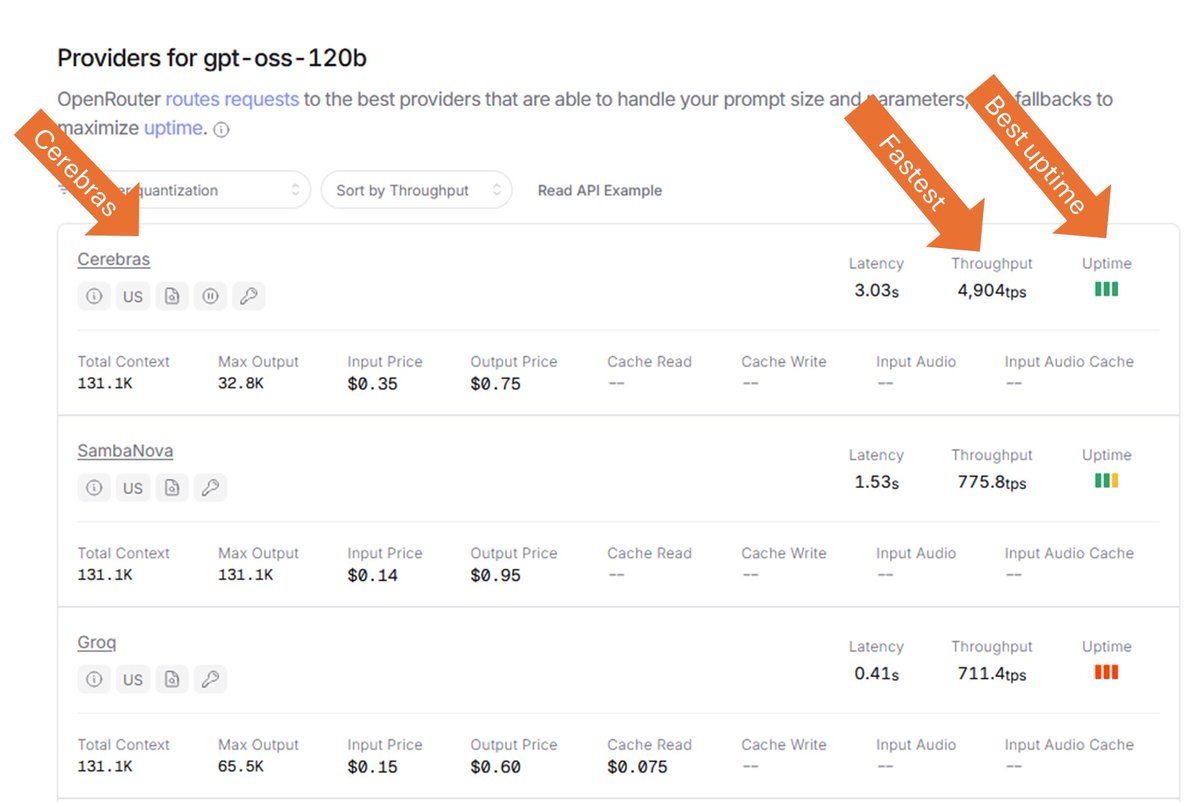Open the Sort by Throughput dropdown

point(416,190)
